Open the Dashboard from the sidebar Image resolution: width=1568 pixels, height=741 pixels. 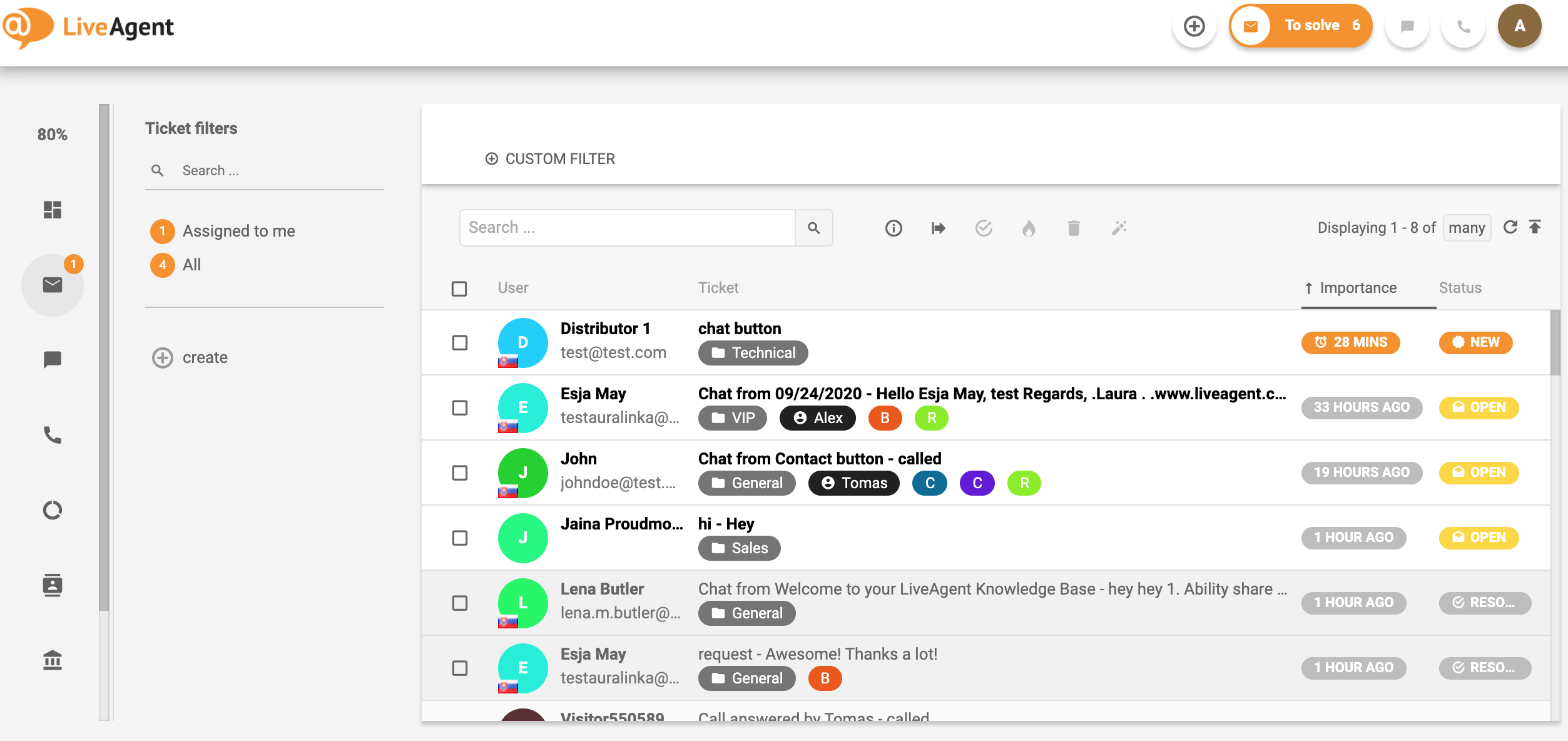[x=53, y=210]
